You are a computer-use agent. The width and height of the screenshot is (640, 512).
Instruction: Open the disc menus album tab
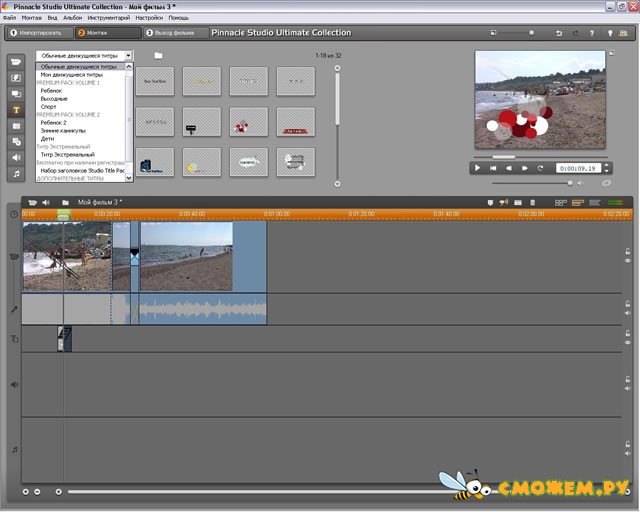(16, 142)
